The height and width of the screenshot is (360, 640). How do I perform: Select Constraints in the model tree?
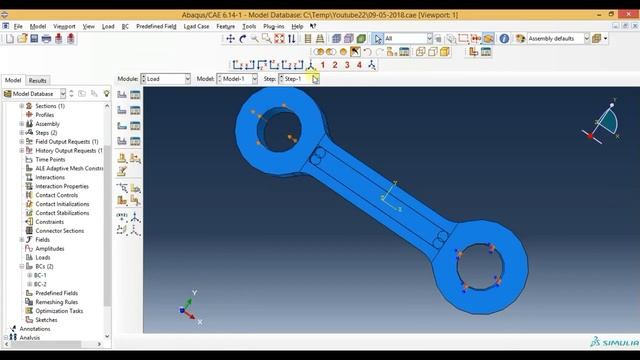[x=49, y=222]
